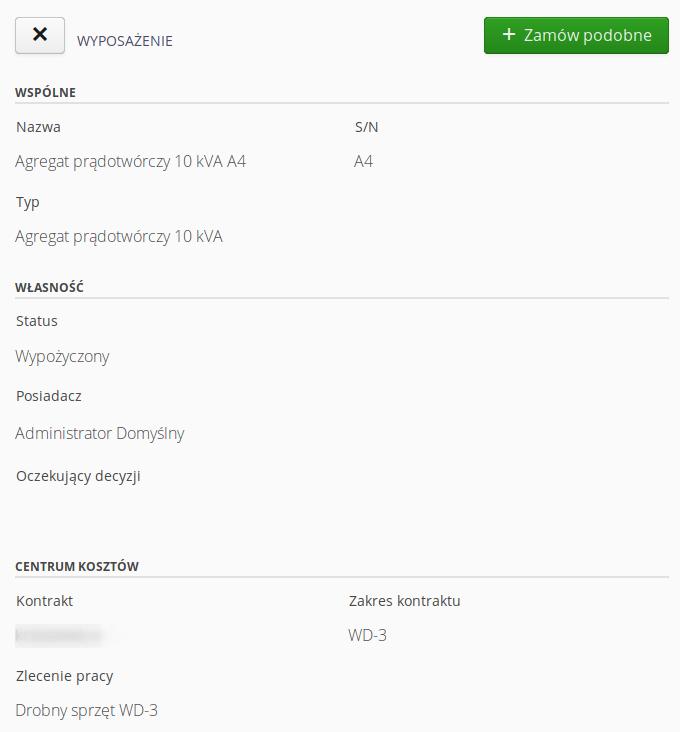The image size is (680, 732).
Task: Click the Wypożyczony status value
Action: (x=62, y=356)
